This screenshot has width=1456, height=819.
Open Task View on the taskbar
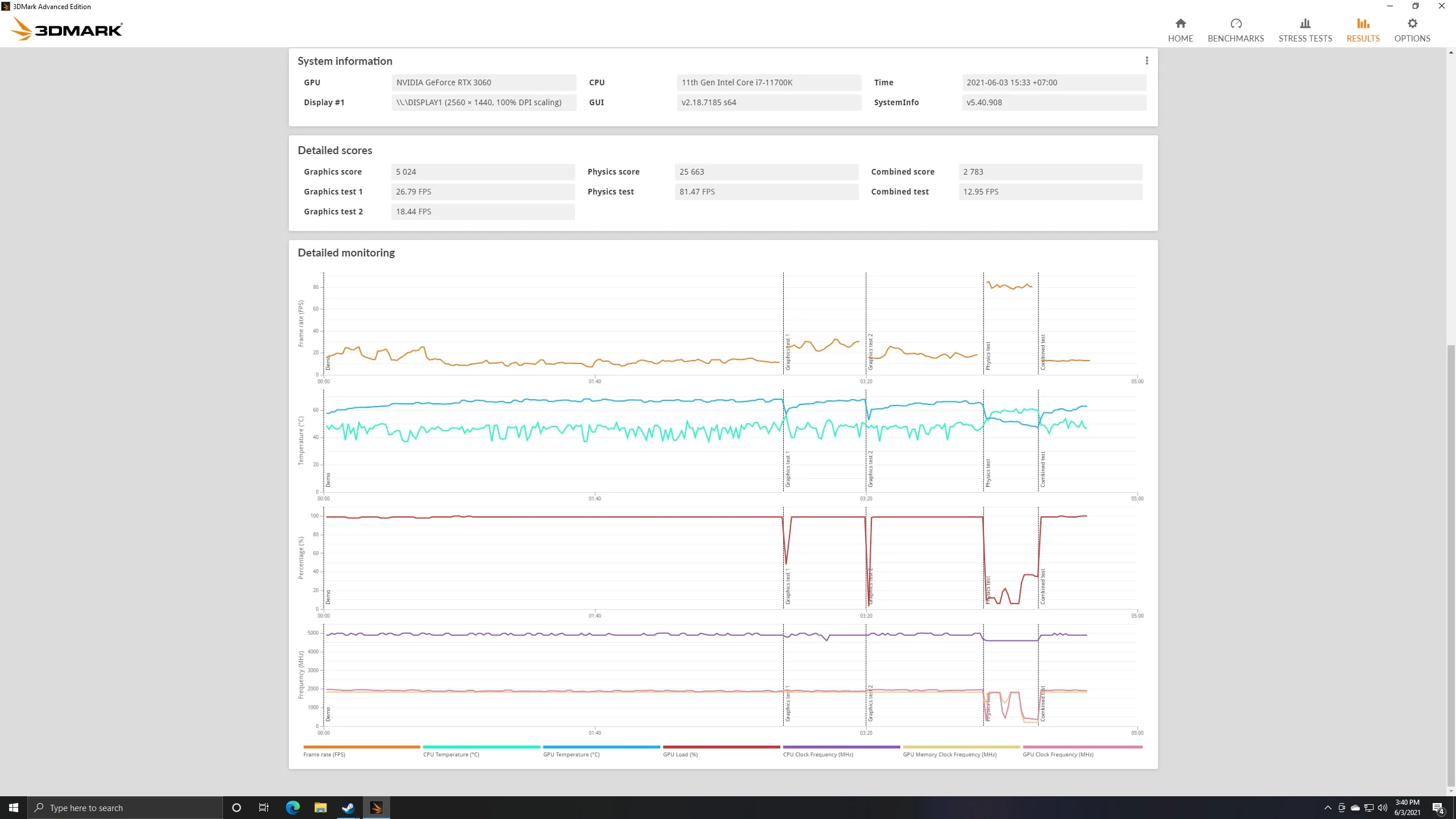pos(264,808)
